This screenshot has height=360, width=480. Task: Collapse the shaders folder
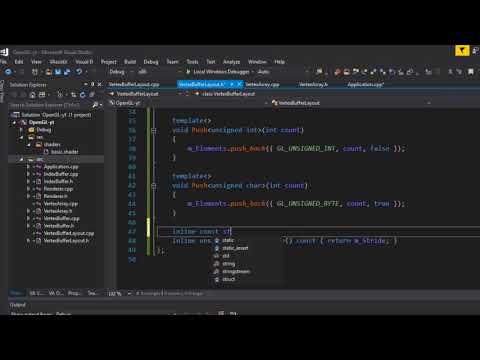[29, 144]
